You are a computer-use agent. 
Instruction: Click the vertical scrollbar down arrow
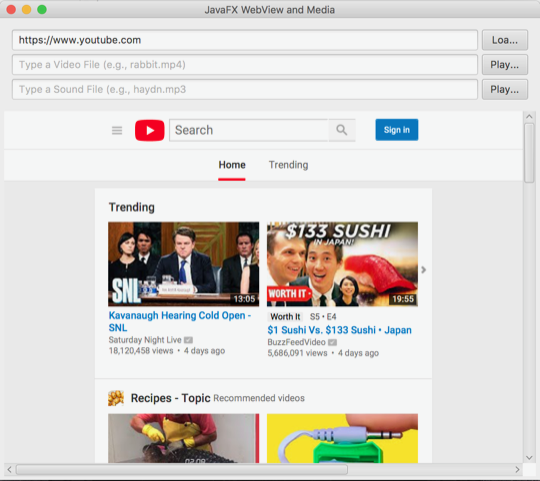pyautogui.click(x=529, y=458)
